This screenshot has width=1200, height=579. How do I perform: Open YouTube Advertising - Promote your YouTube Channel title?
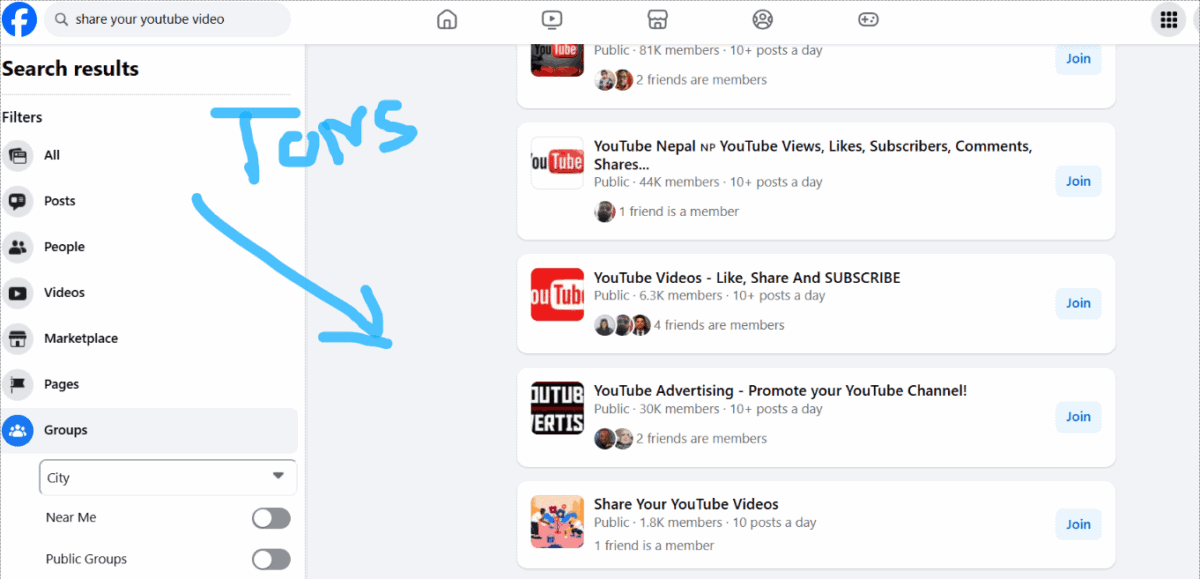780,391
